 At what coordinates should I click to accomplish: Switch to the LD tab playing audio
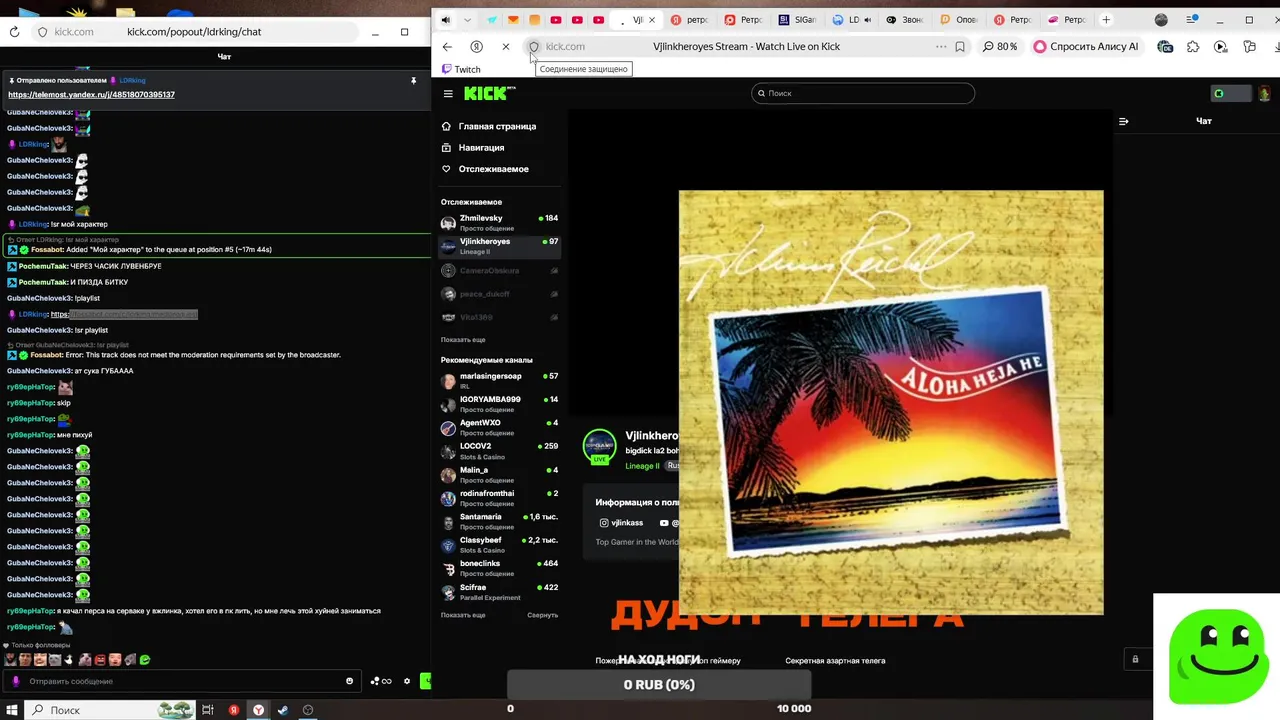point(851,20)
